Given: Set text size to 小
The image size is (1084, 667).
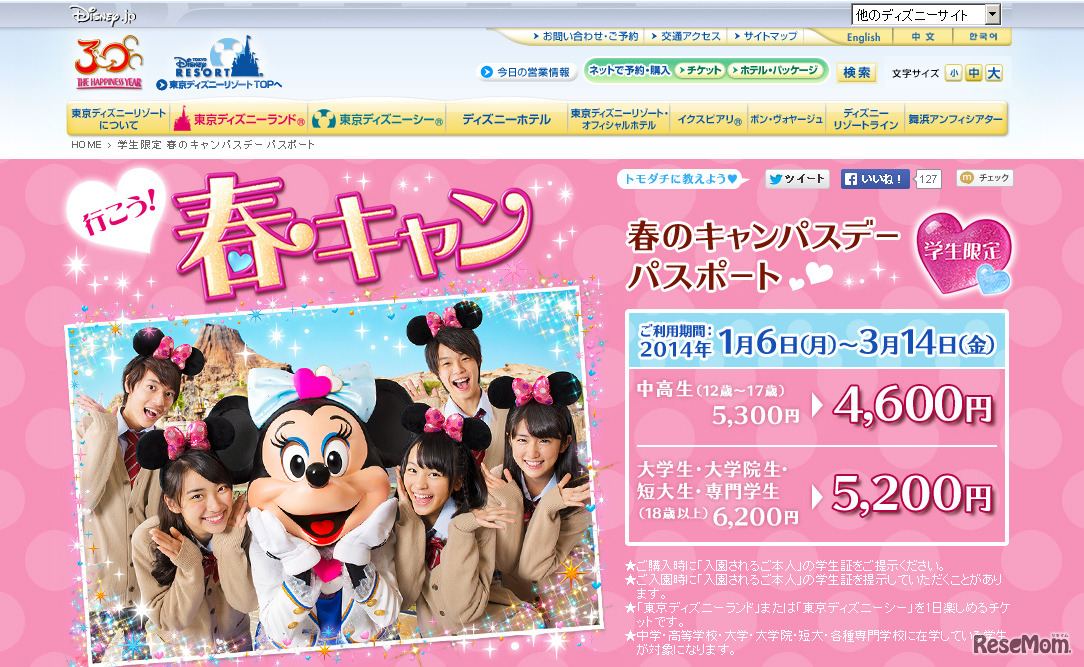Looking at the screenshot, I should (954, 73).
